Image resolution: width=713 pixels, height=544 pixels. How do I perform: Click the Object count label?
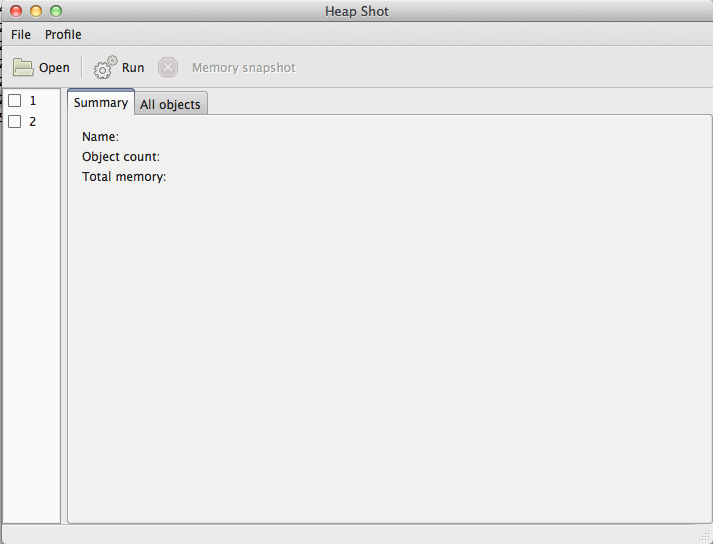(x=121, y=157)
